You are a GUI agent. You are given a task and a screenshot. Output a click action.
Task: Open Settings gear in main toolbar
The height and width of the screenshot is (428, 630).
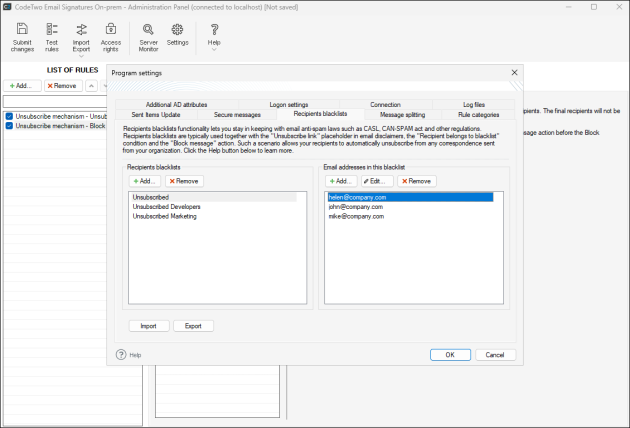[x=177, y=35]
